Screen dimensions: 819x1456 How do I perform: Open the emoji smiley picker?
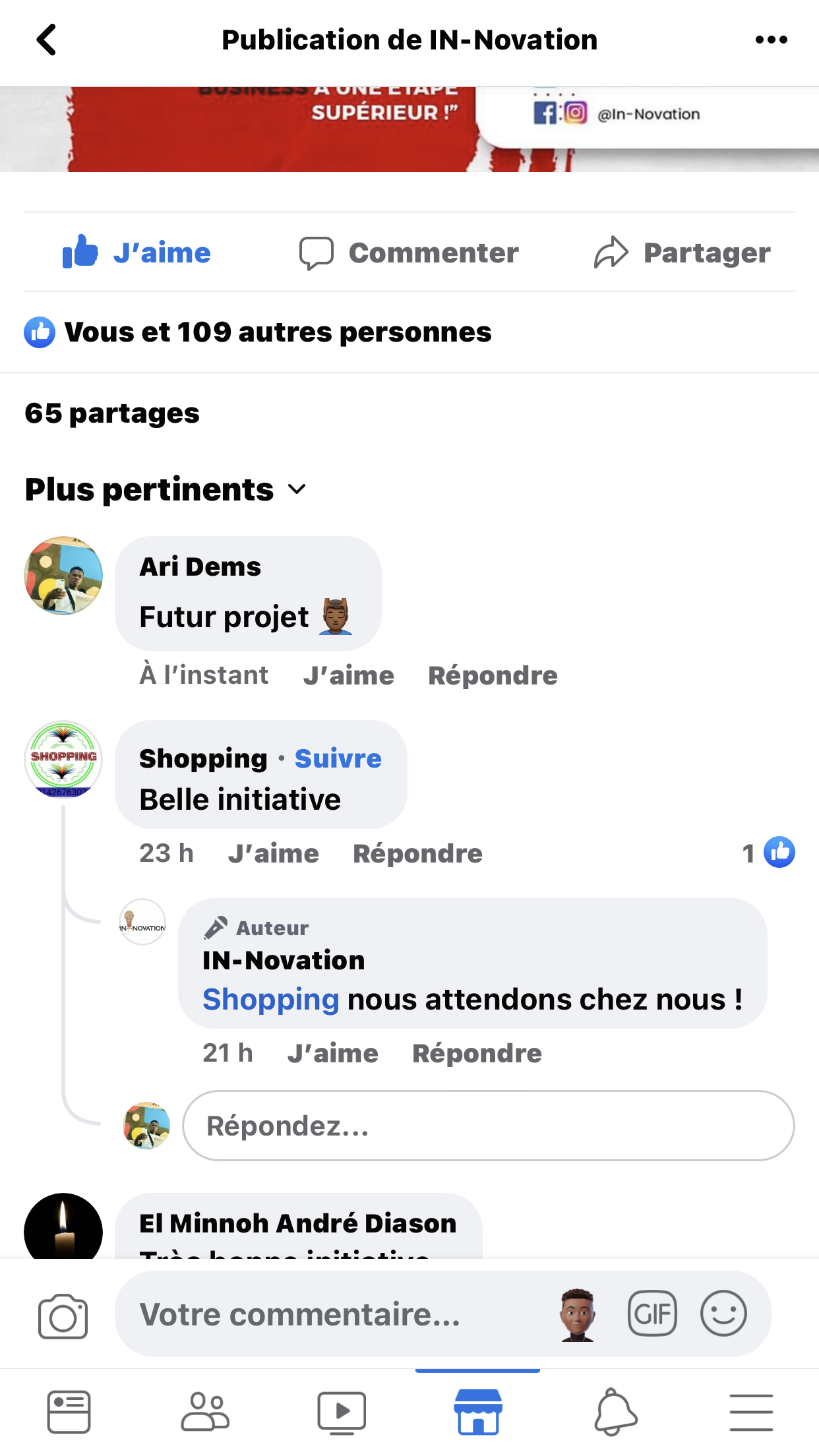pos(723,1314)
